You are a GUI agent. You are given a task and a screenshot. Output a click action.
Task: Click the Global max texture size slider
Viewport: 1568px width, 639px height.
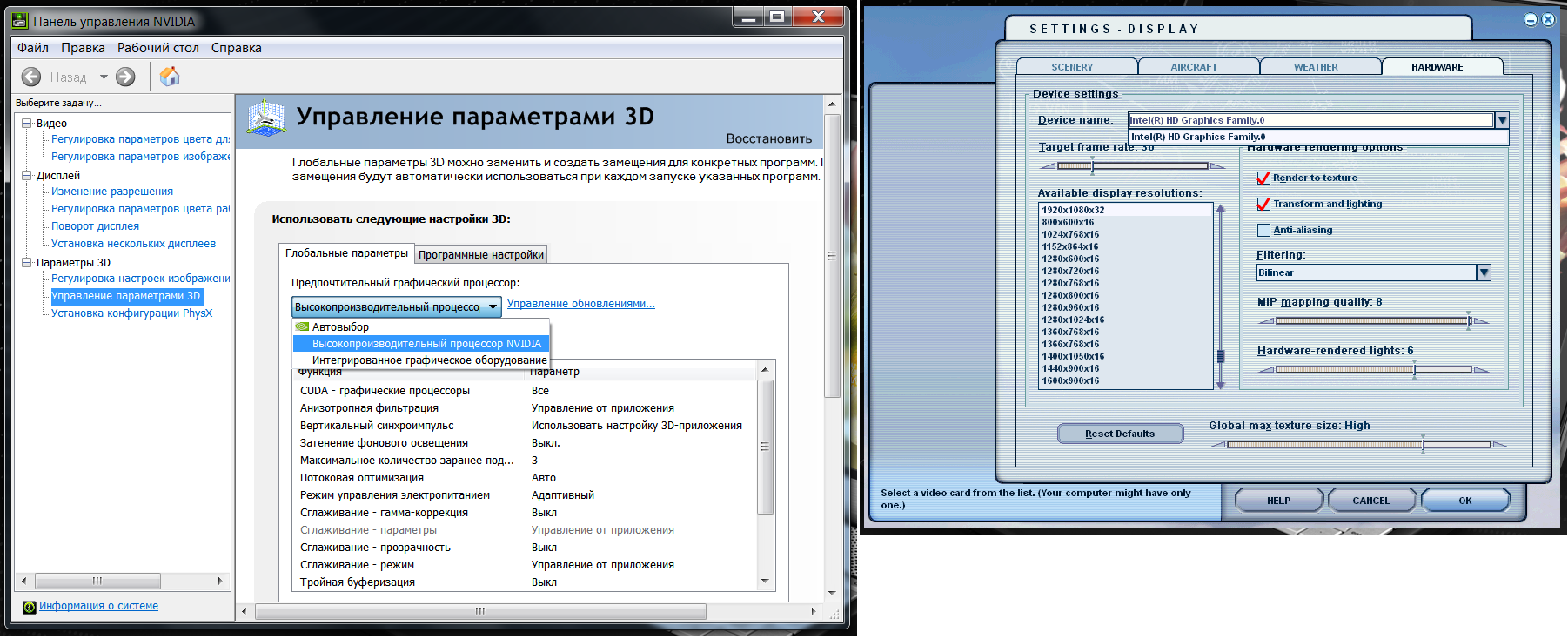point(1358,445)
